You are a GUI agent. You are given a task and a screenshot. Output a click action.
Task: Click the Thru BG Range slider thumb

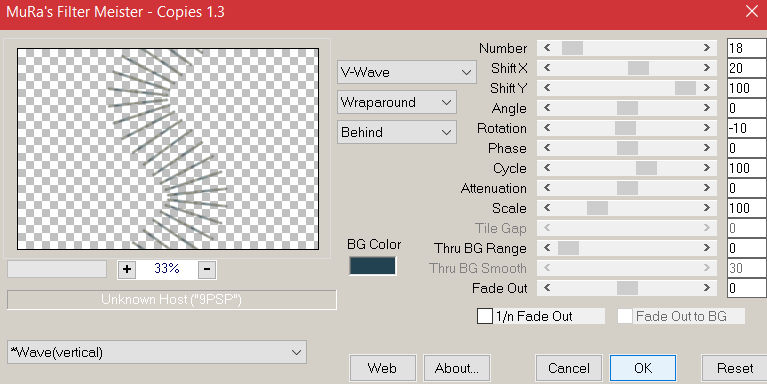click(x=568, y=248)
